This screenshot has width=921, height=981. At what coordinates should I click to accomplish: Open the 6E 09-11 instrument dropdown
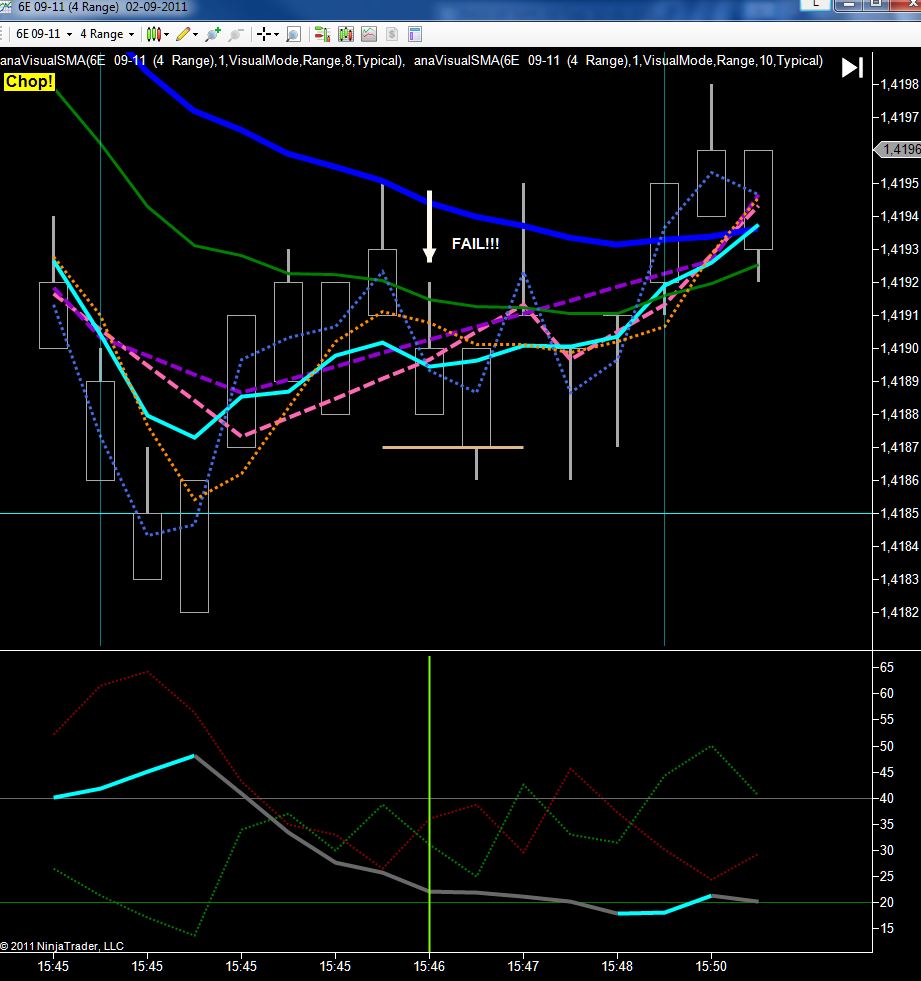tap(44, 34)
